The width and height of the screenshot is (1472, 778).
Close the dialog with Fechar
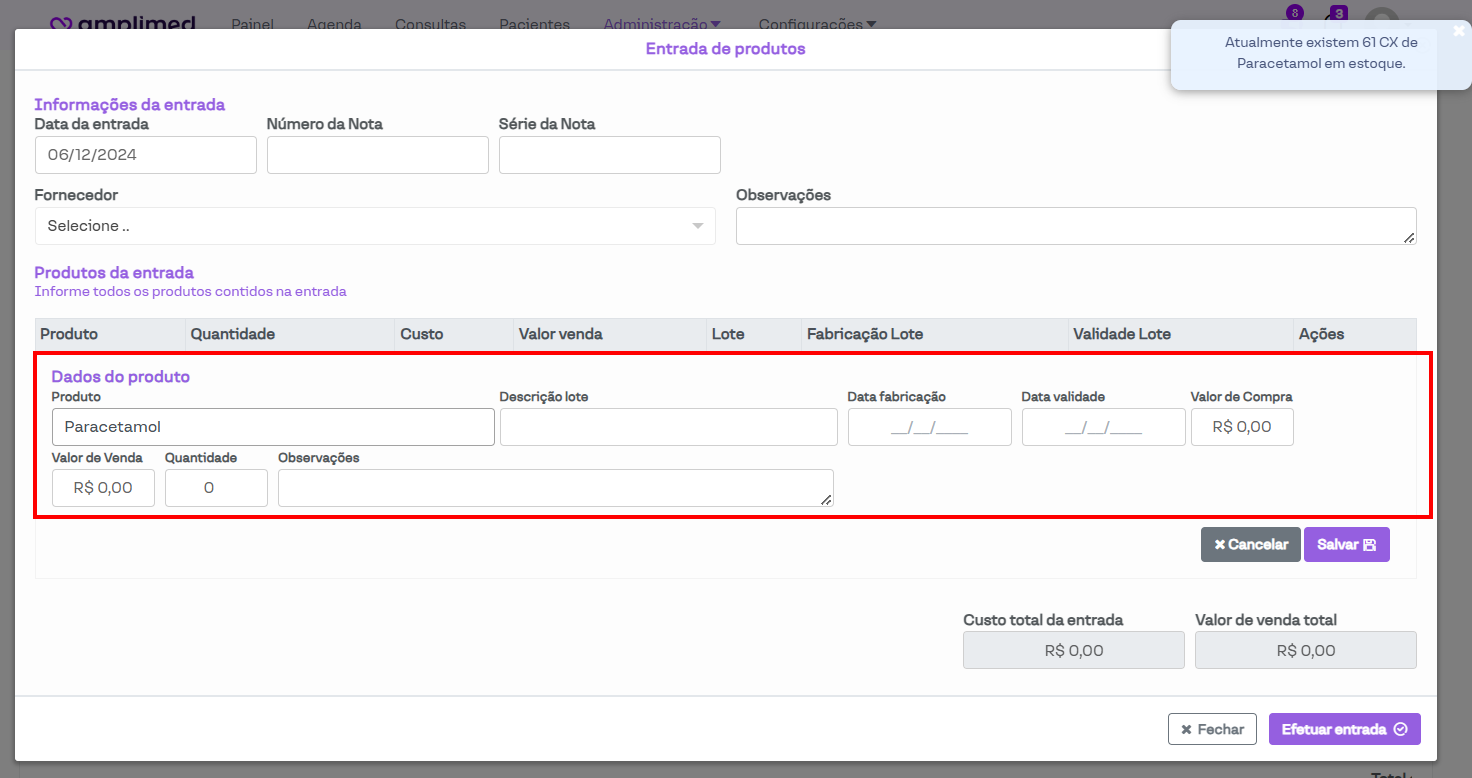click(1211, 729)
